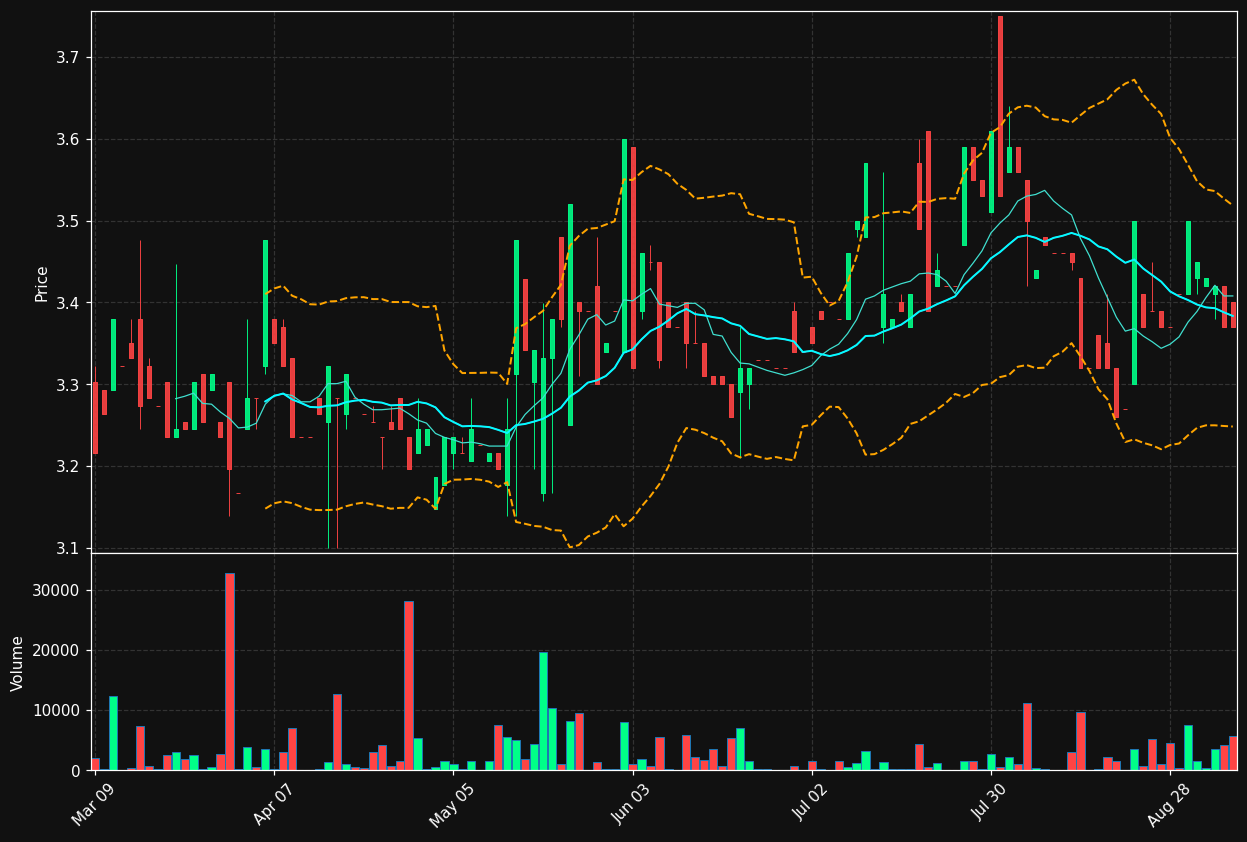Click the tallest red volume bar above 30000
The image size is (1247, 842).
(x=230, y=671)
